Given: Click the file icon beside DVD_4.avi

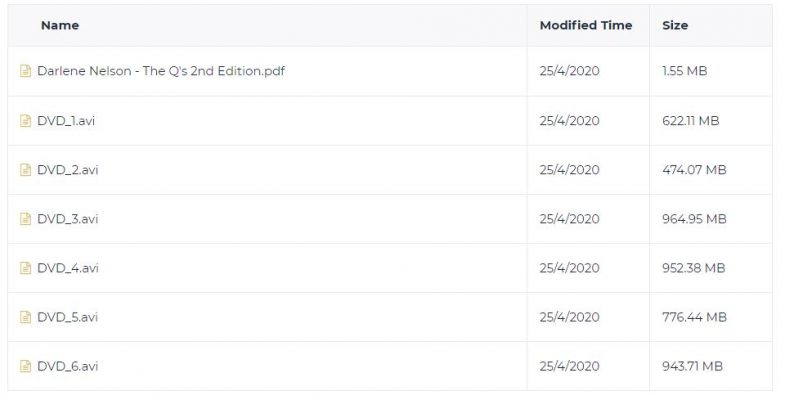Looking at the screenshot, I should click(x=25, y=268).
